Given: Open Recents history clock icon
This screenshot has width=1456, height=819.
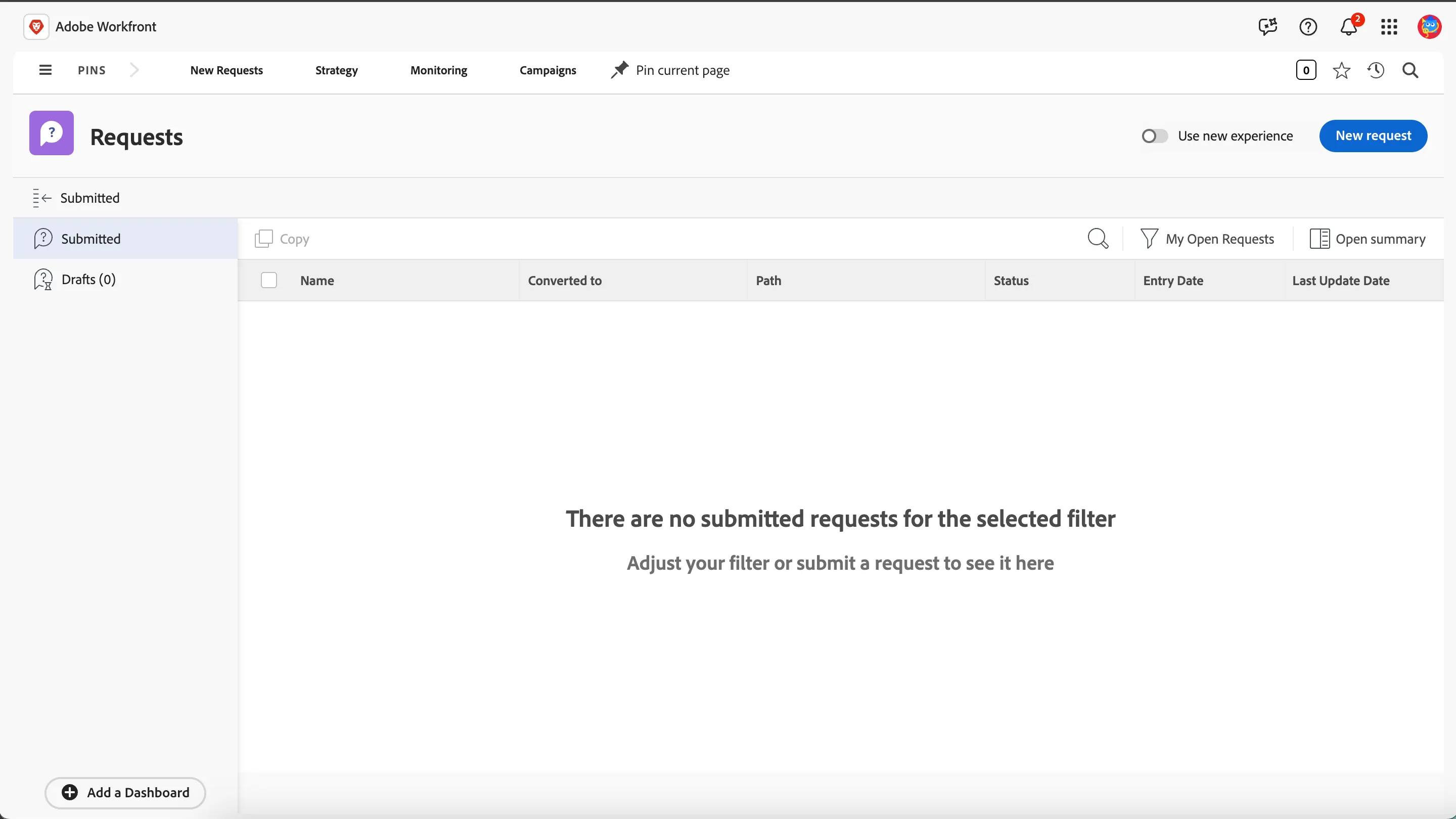Looking at the screenshot, I should 1376,70.
